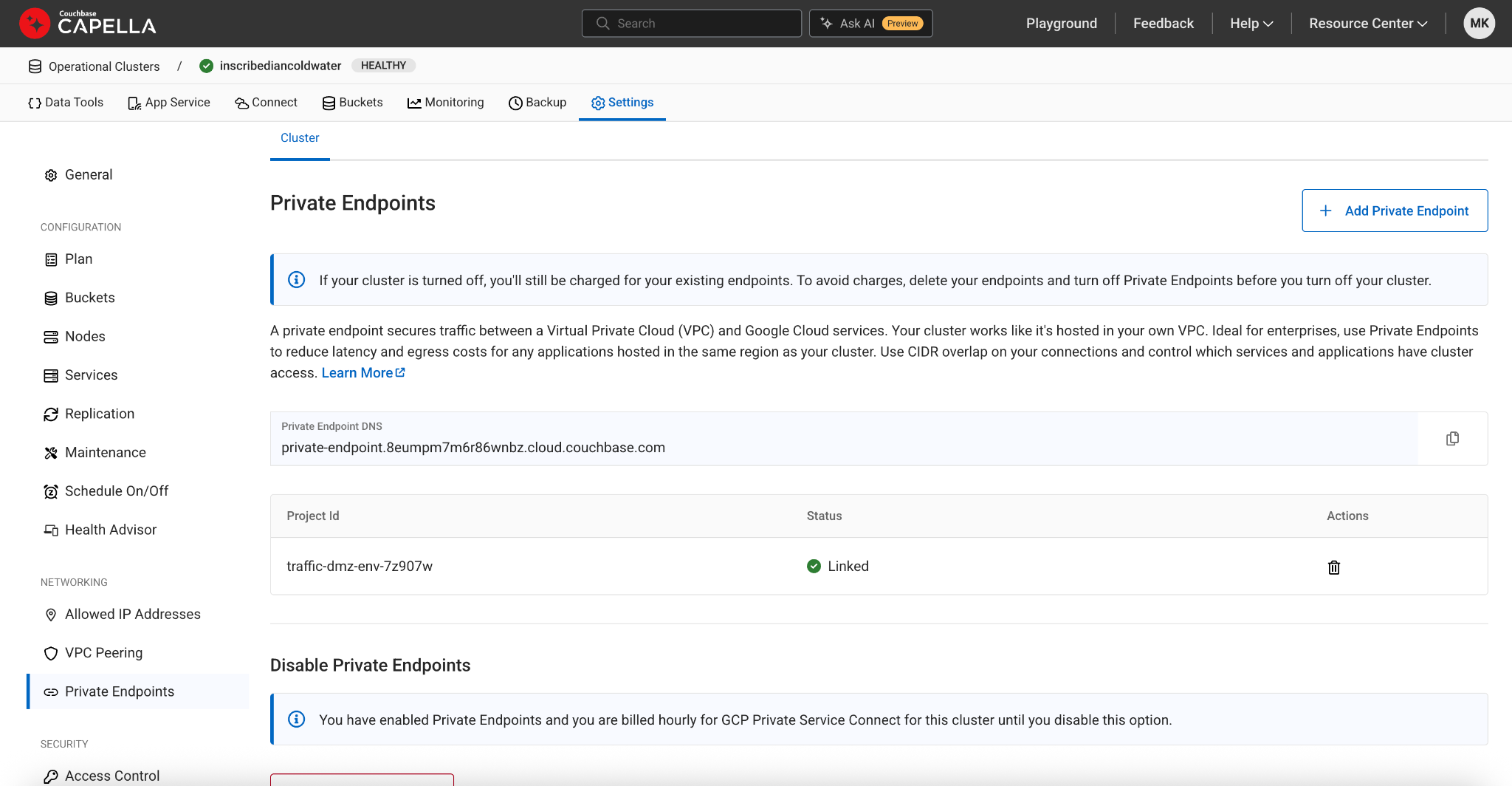Select the Cluster sub-tab

coord(300,138)
